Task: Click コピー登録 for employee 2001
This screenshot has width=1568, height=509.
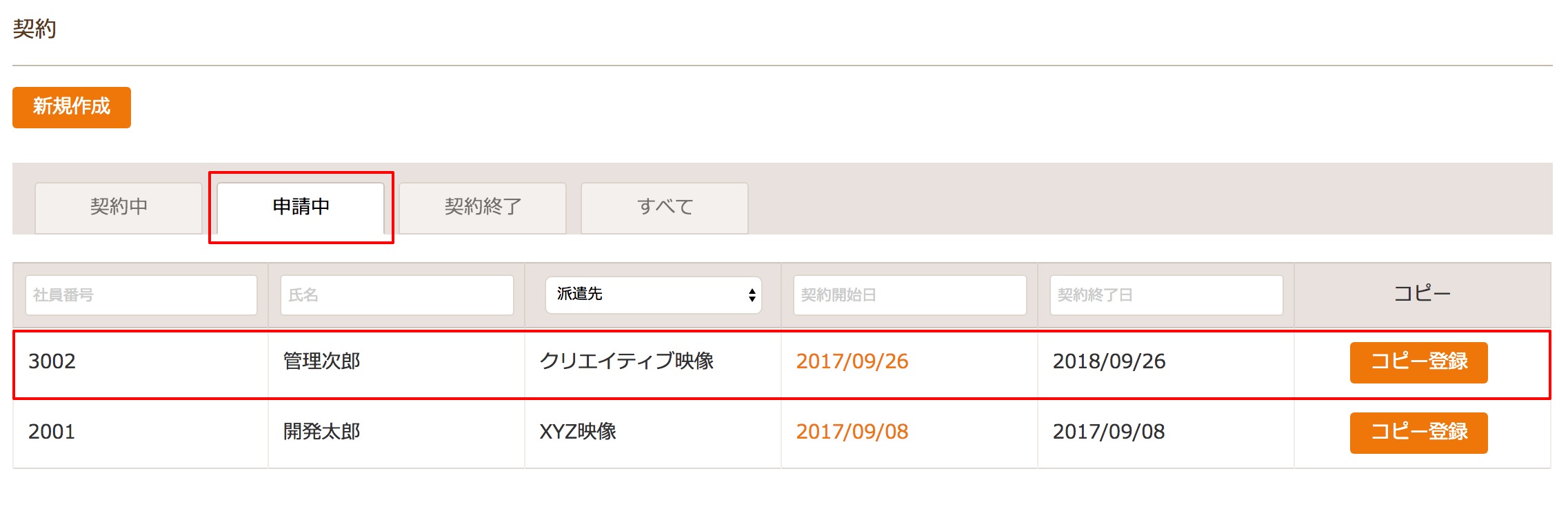Action: pos(1419,432)
